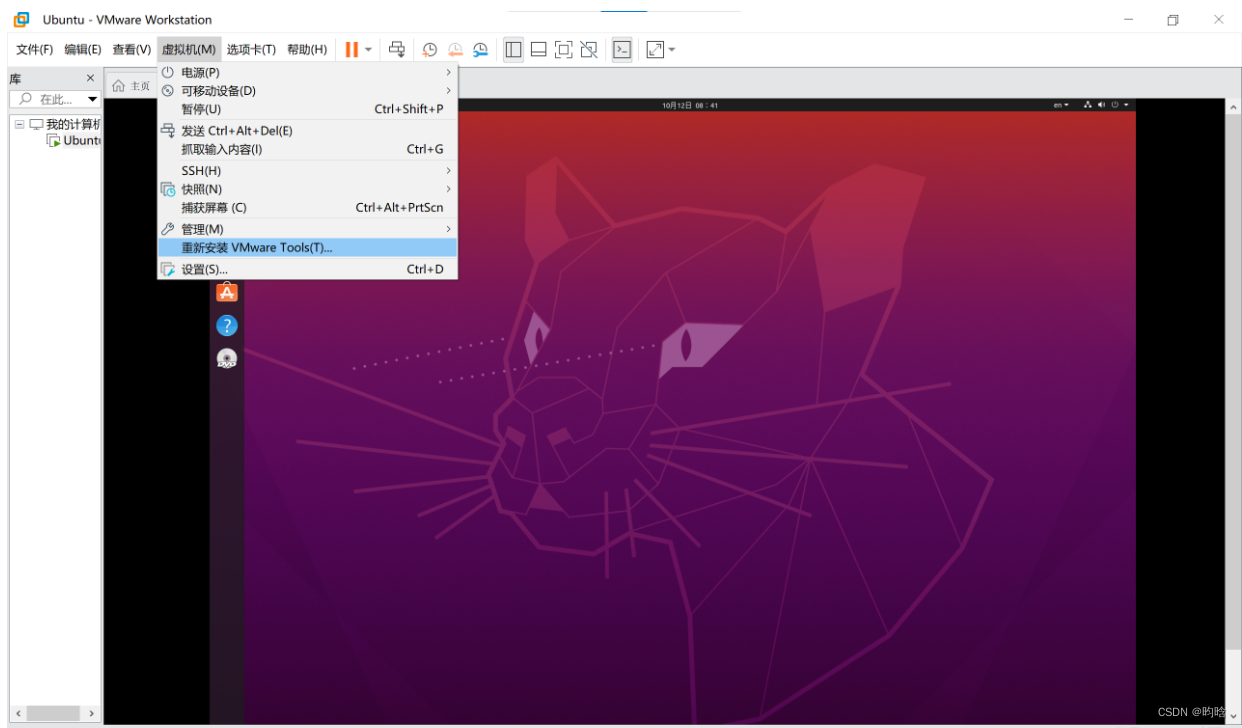Suspend the guest using the pause toolbar icon
The height and width of the screenshot is (728, 1242).
tap(350, 49)
